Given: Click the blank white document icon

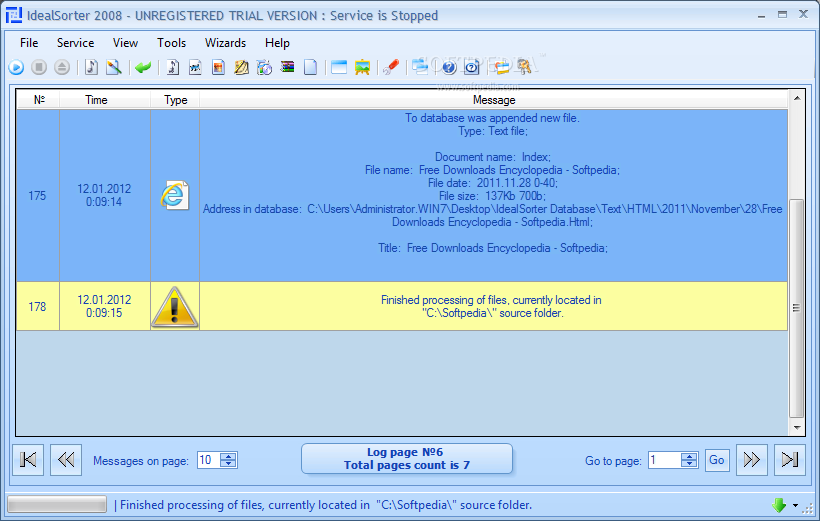Looking at the screenshot, I should (310, 67).
